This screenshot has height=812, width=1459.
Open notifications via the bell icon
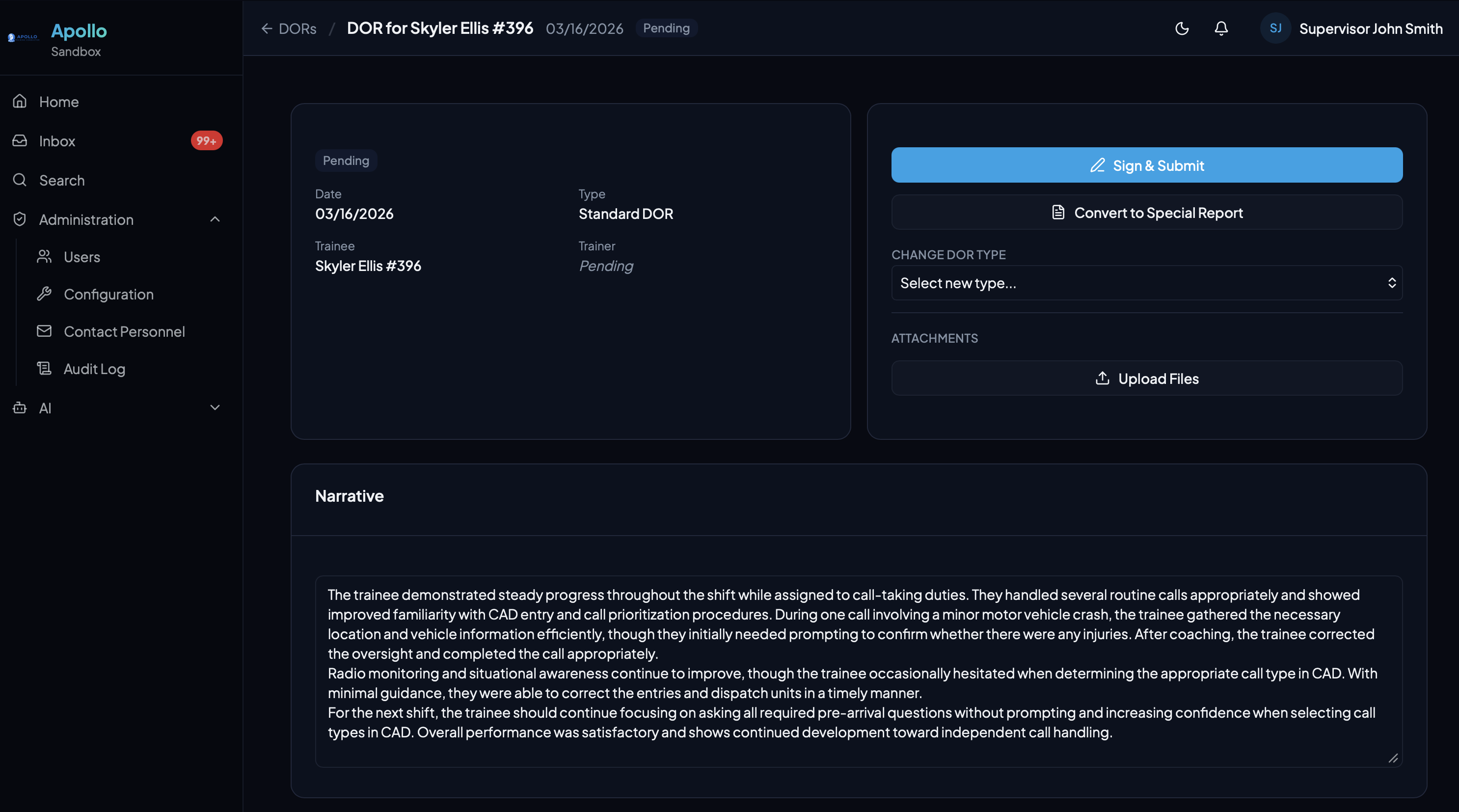tap(1221, 28)
